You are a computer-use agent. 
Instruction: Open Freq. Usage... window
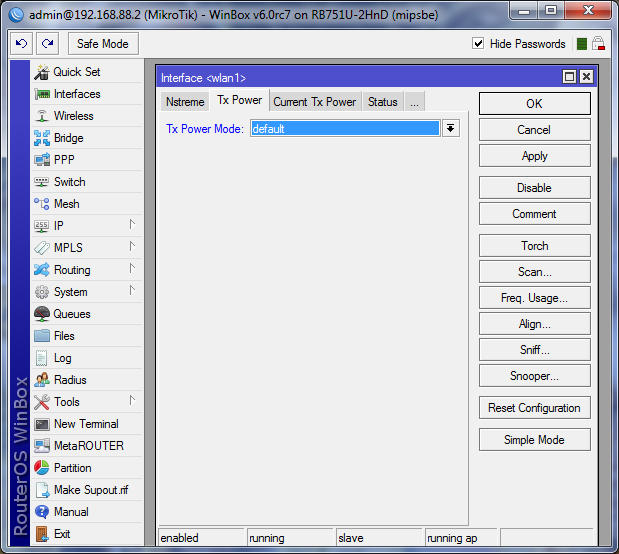[x=535, y=298]
